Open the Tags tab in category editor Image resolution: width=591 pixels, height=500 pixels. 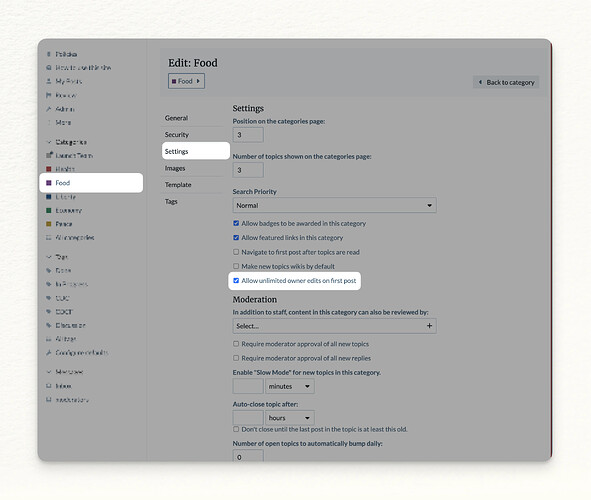(171, 201)
